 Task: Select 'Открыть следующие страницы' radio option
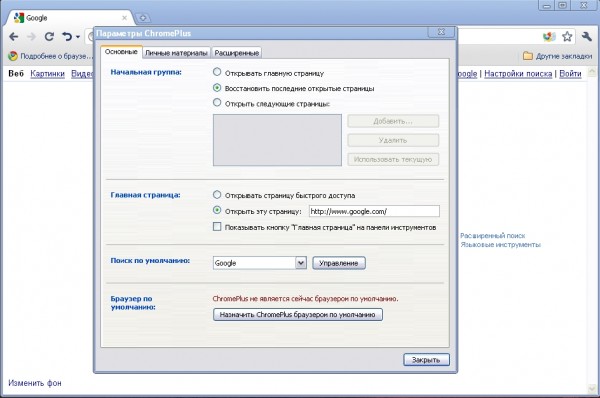pos(217,102)
